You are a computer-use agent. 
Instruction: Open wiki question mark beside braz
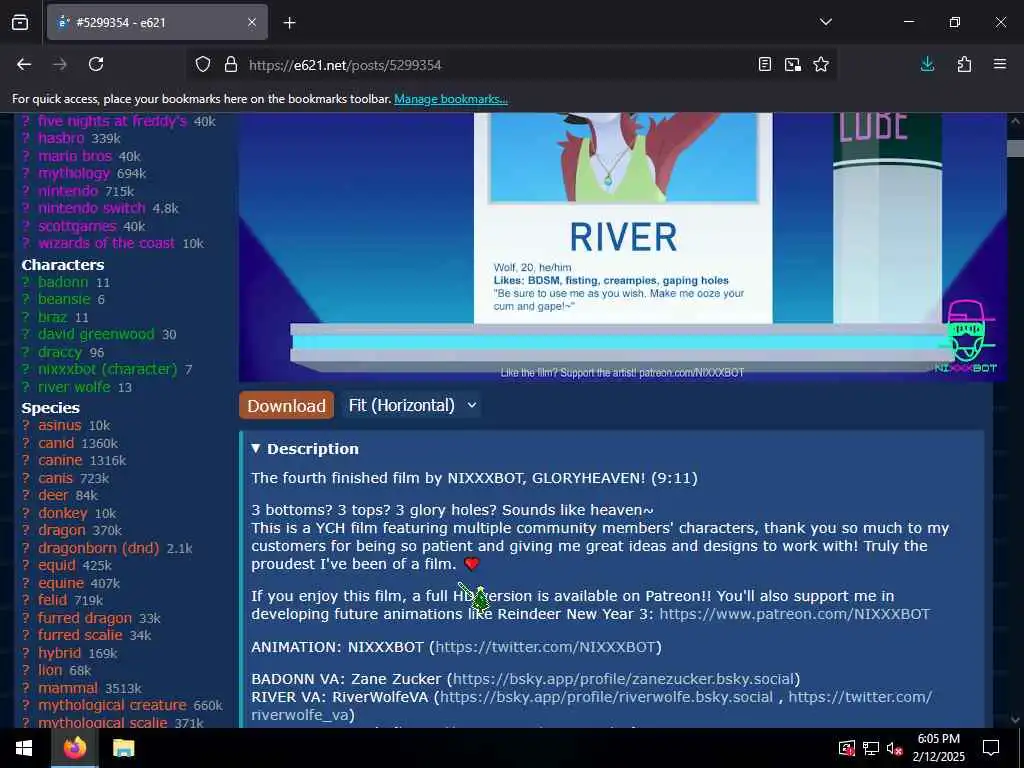[x=26, y=317]
